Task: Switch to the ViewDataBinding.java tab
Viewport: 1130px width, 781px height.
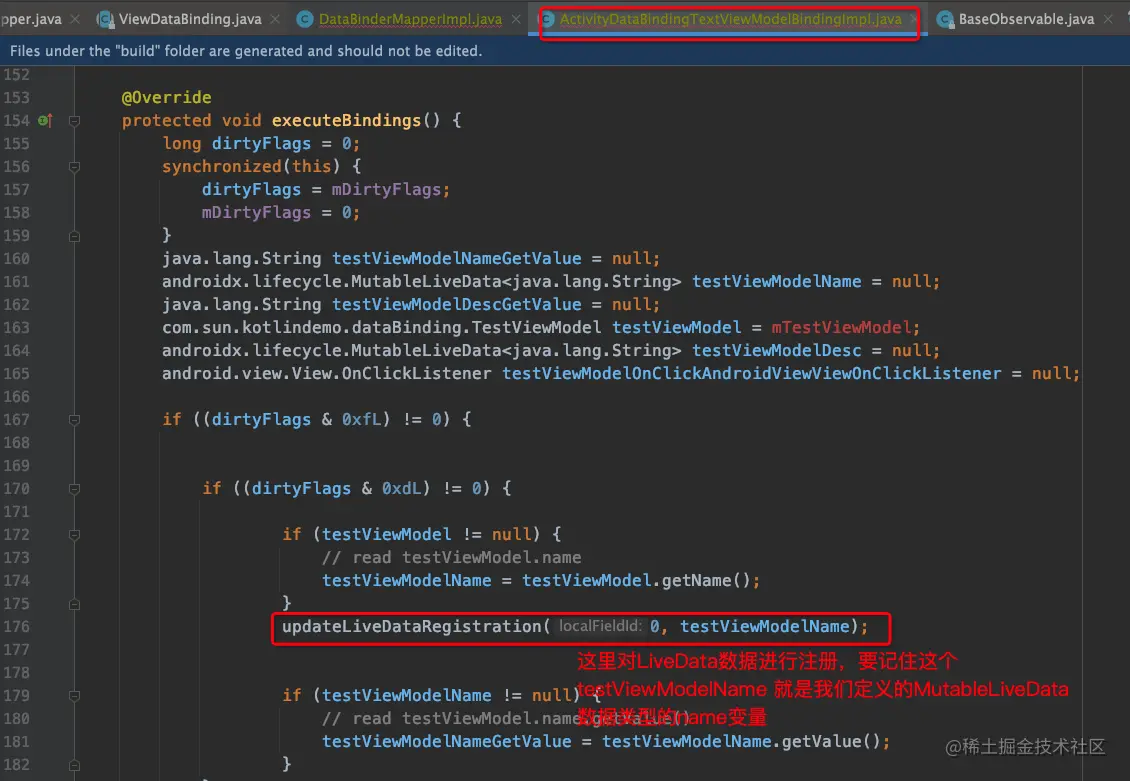Action: 190,19
